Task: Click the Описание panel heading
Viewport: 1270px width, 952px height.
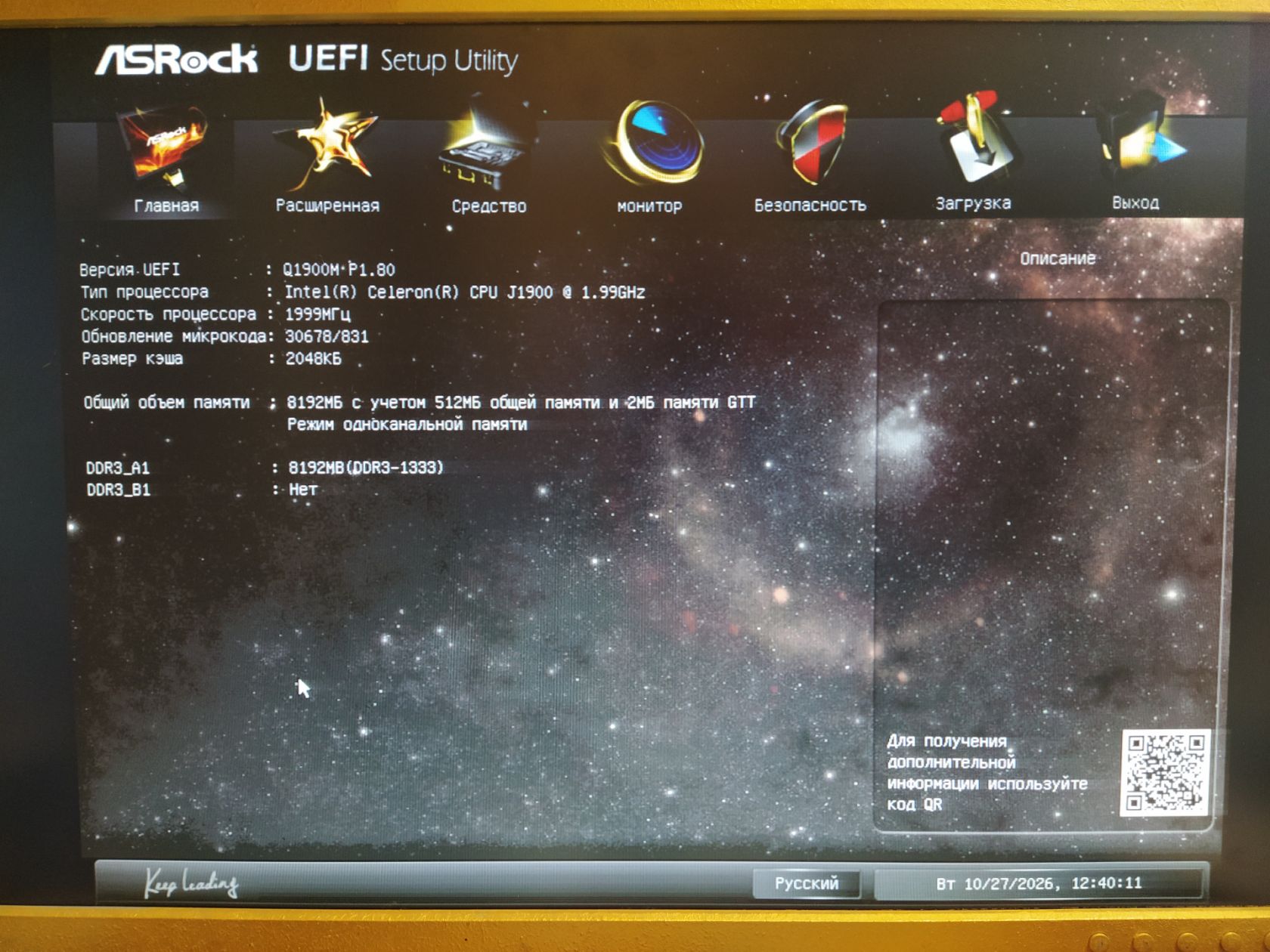Action: click(1058, 258)
